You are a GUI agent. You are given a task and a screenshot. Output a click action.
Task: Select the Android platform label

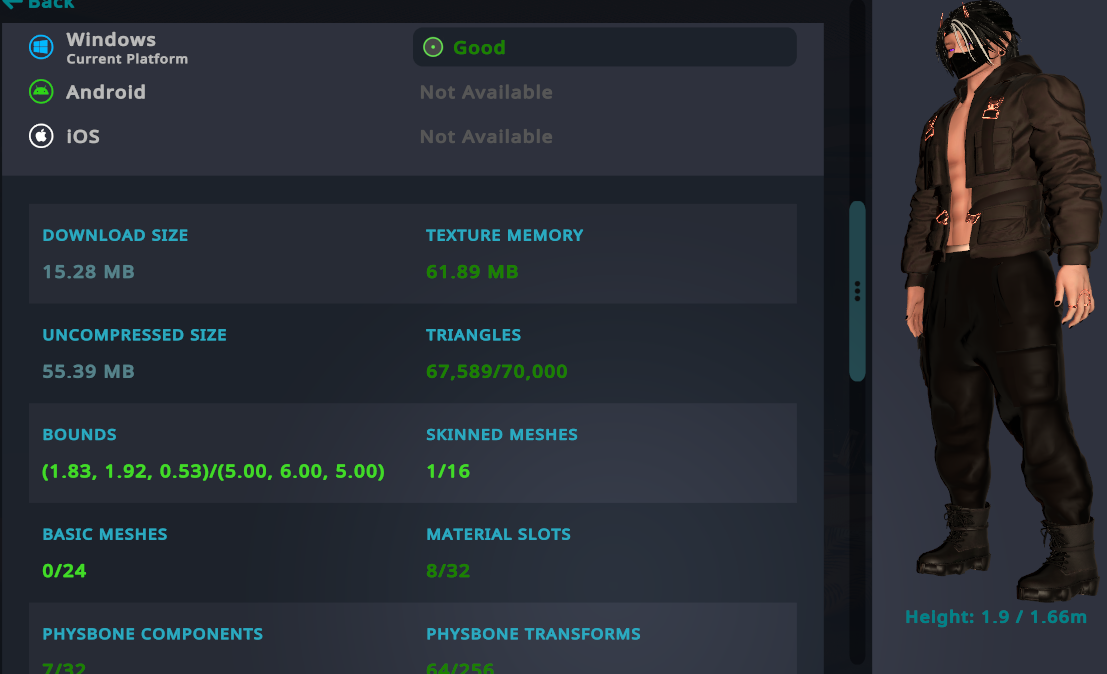pyautogui.click(x=106, y=92)
